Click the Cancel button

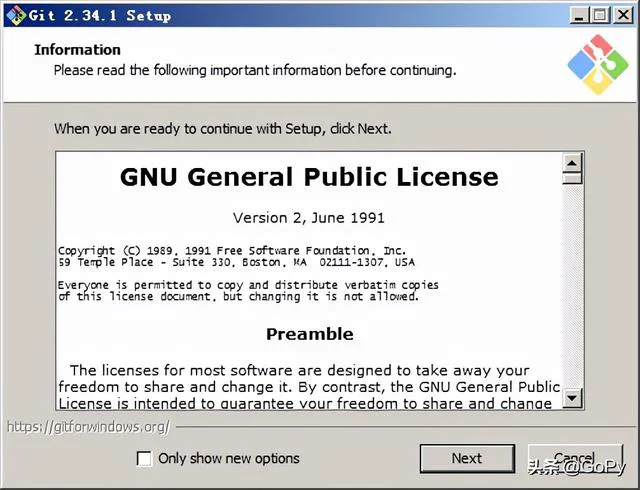[x=576, y=458]
